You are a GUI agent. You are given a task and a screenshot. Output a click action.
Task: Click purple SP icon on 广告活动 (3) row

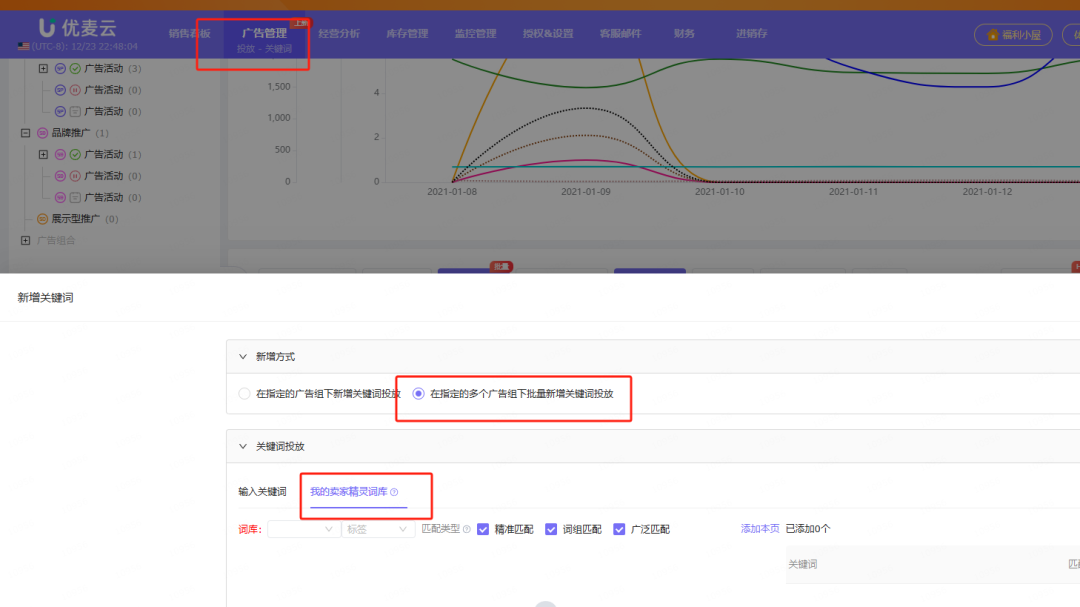pyautogui.click(x=60, y=68)
